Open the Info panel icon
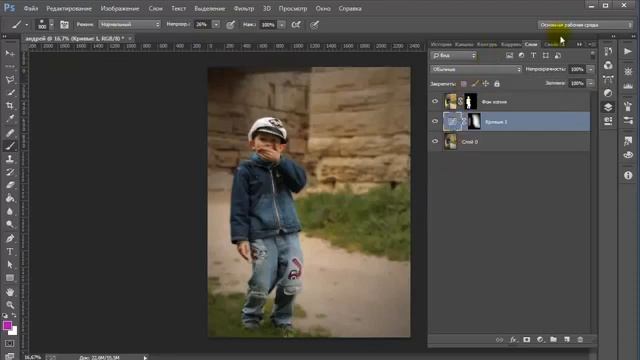This screenshot has height=360, width=640. 628,176
